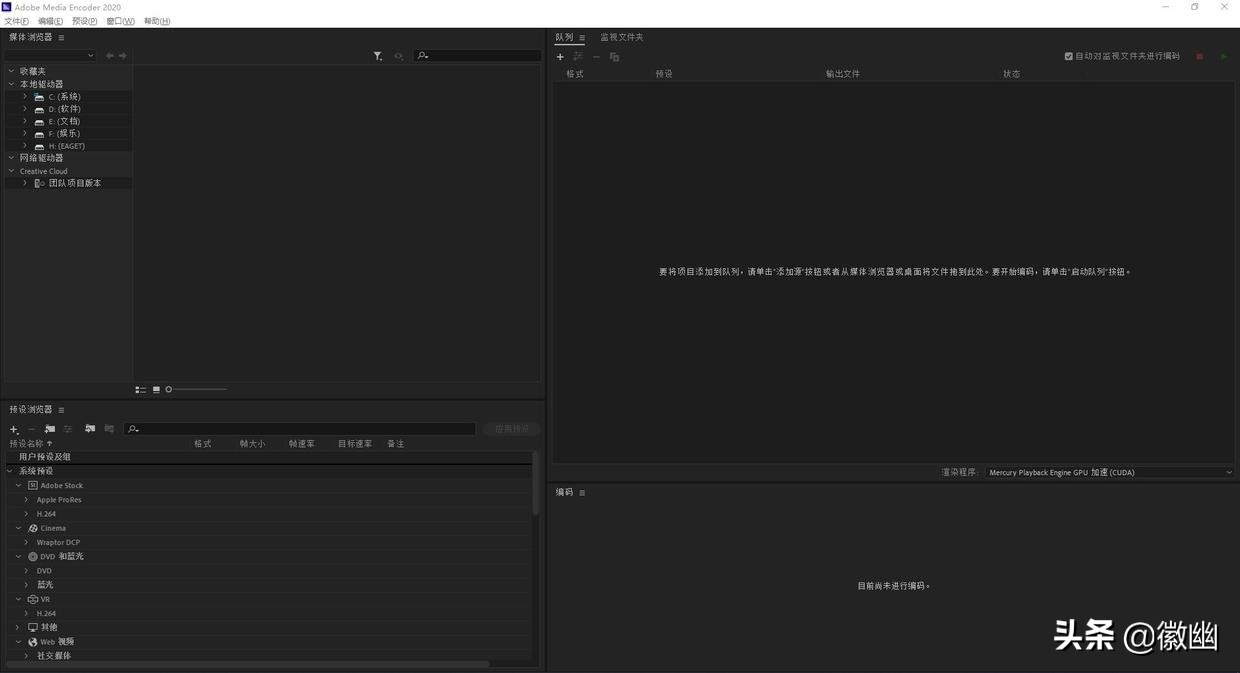Open the 编辑(E) menu
The image size is (1240, 673).
50,21
